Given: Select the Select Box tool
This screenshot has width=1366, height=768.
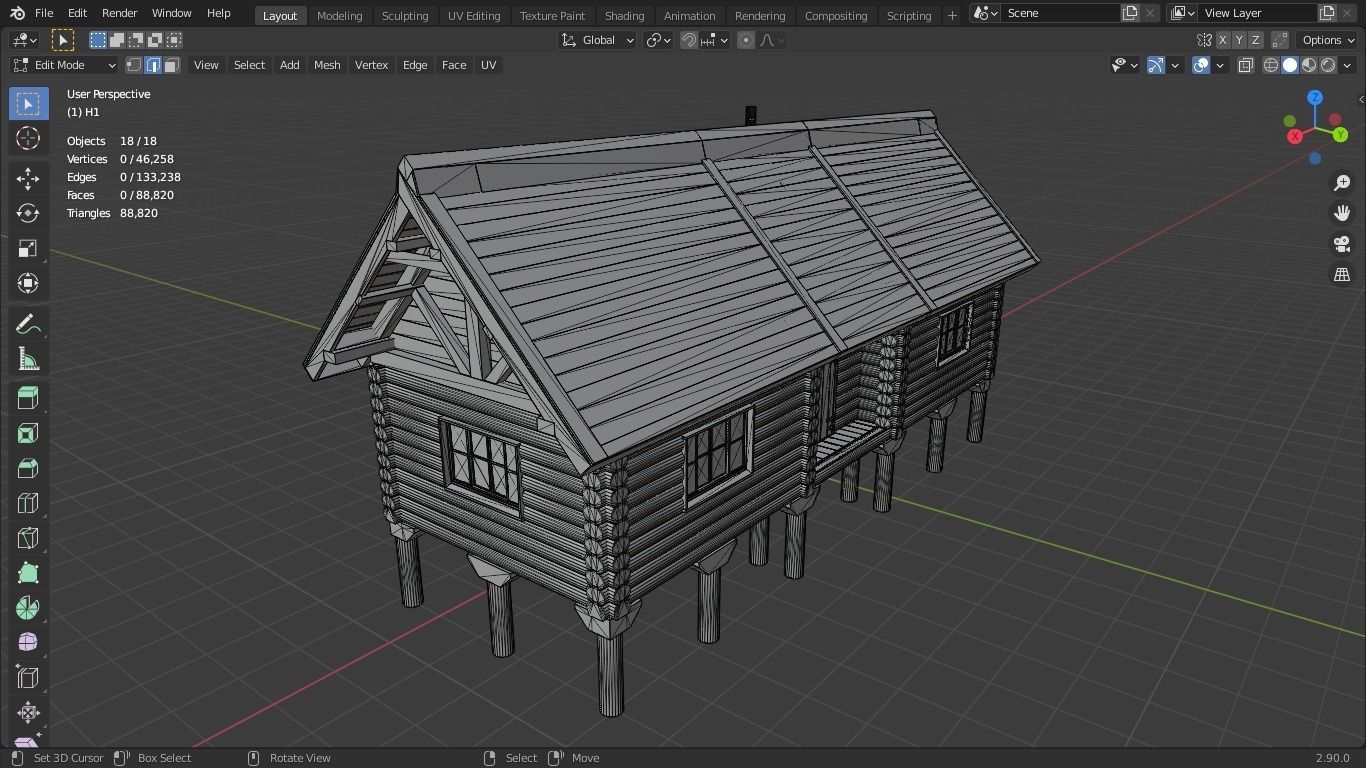Looking at the screenshot, I should coord(28,104).
